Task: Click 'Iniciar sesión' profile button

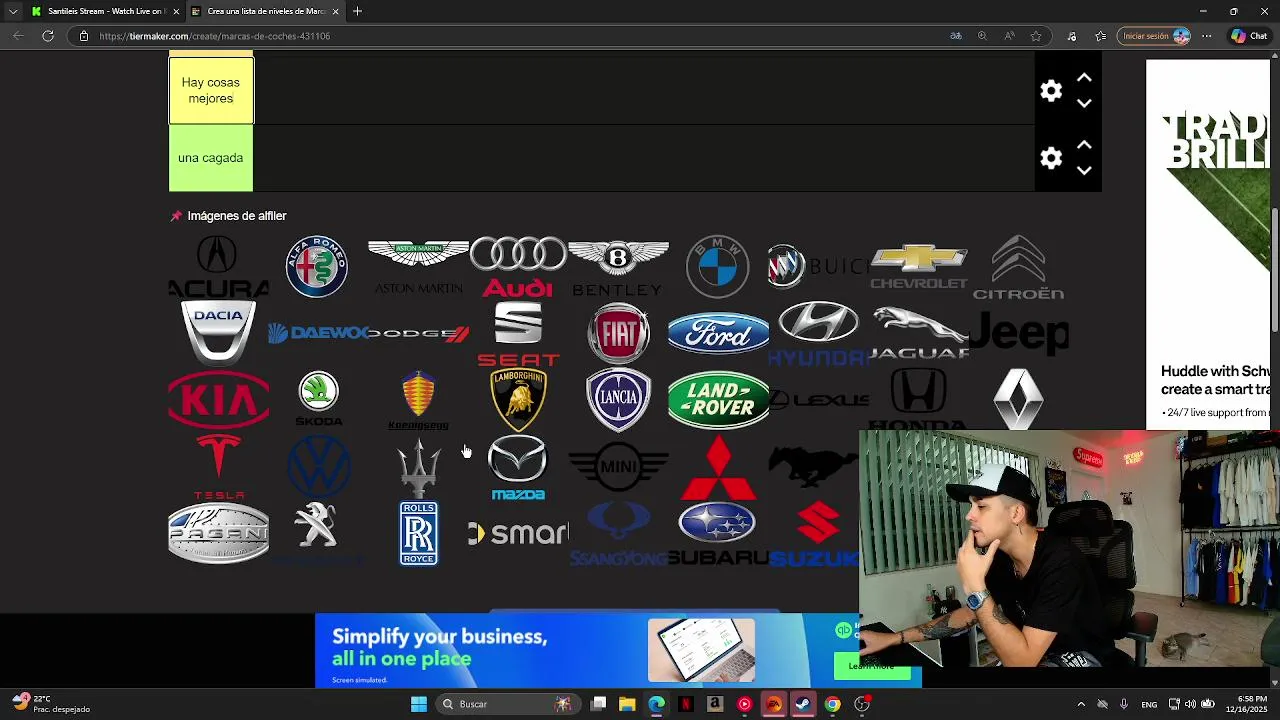Action: [x=1154, y=36]
